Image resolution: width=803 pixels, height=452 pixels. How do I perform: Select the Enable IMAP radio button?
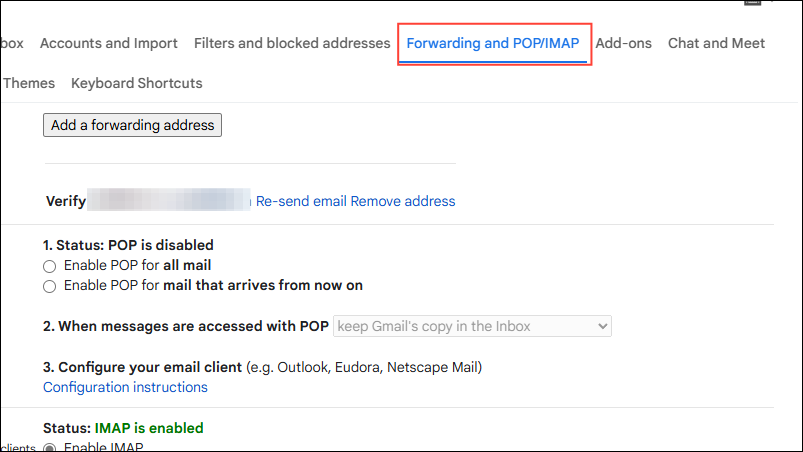coord(50,447)
